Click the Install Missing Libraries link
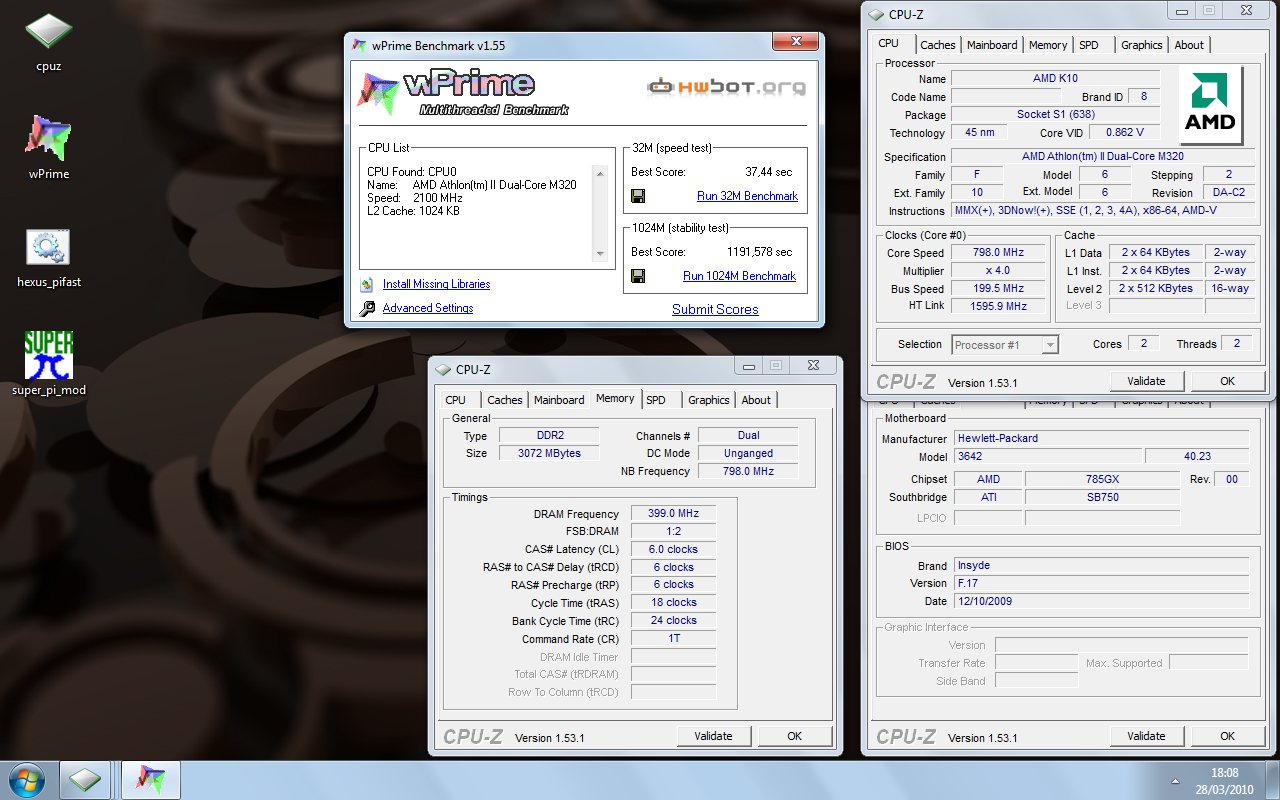 pyautogui.click(x=436, y=284)
